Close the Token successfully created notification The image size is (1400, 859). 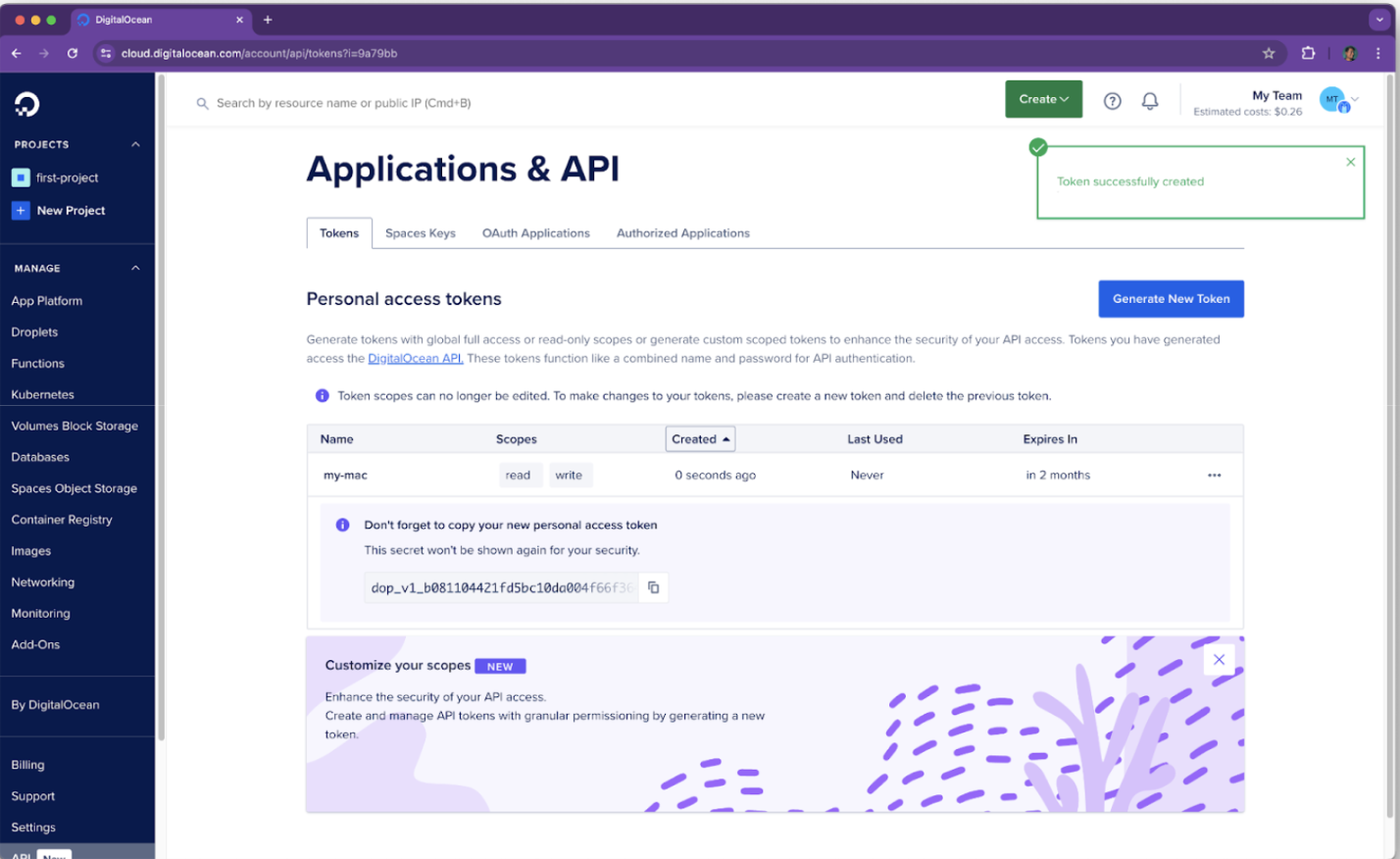(1350, 163)
